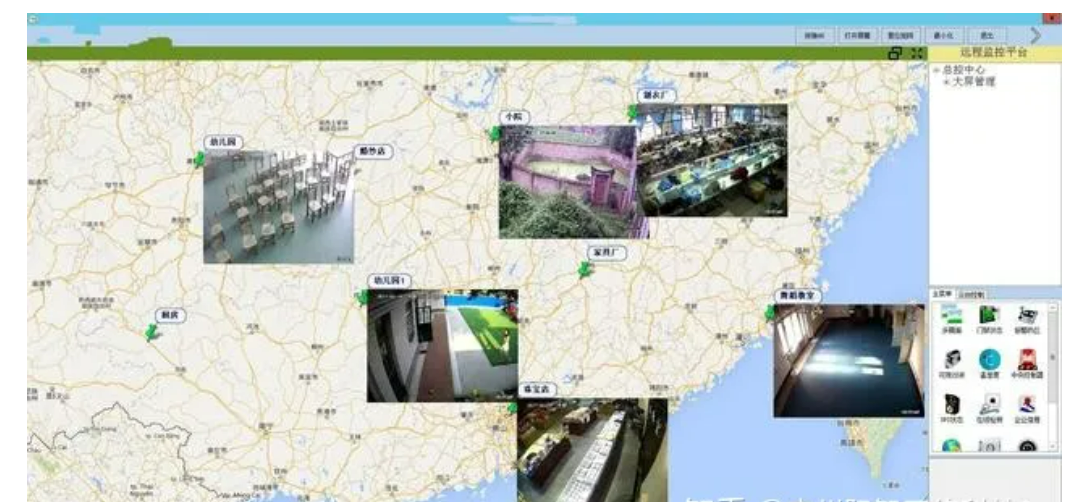
Task: Click the menu panel scrollbar down arrow
Action: tap(1053, 448)
